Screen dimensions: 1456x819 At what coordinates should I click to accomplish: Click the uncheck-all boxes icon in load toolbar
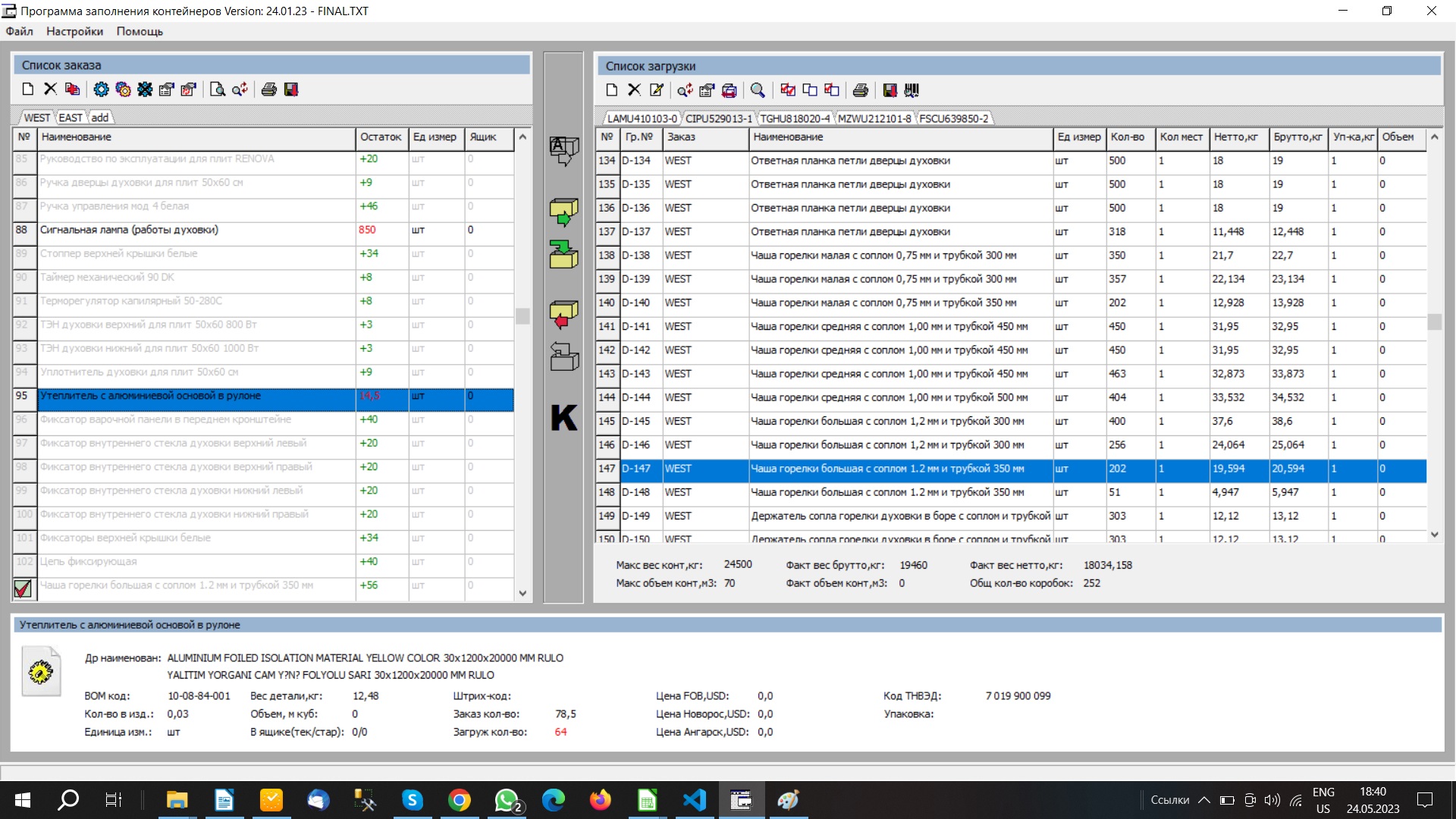click(x=810, y=90)
